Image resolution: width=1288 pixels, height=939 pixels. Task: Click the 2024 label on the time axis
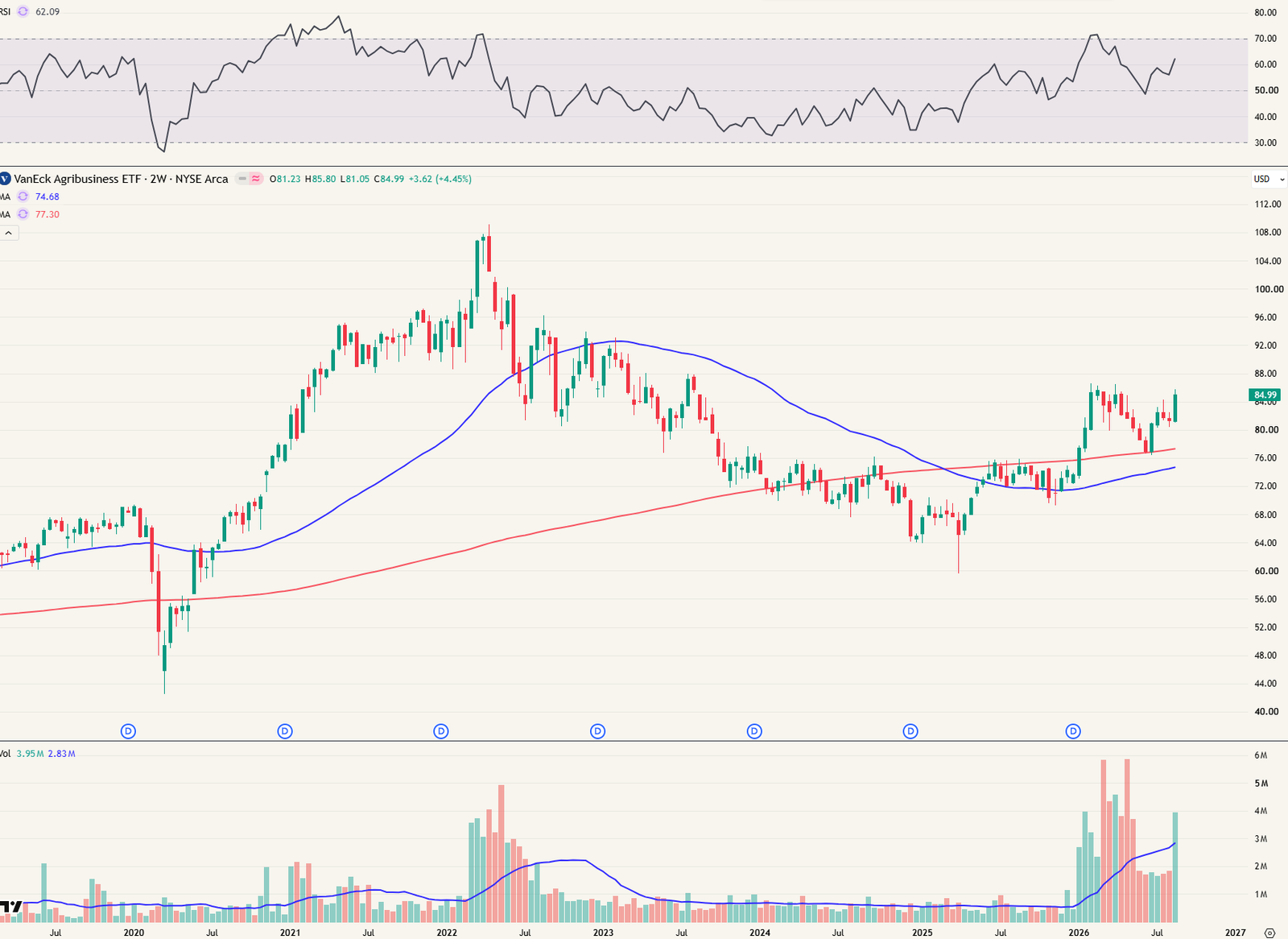[x=760, y=933]
